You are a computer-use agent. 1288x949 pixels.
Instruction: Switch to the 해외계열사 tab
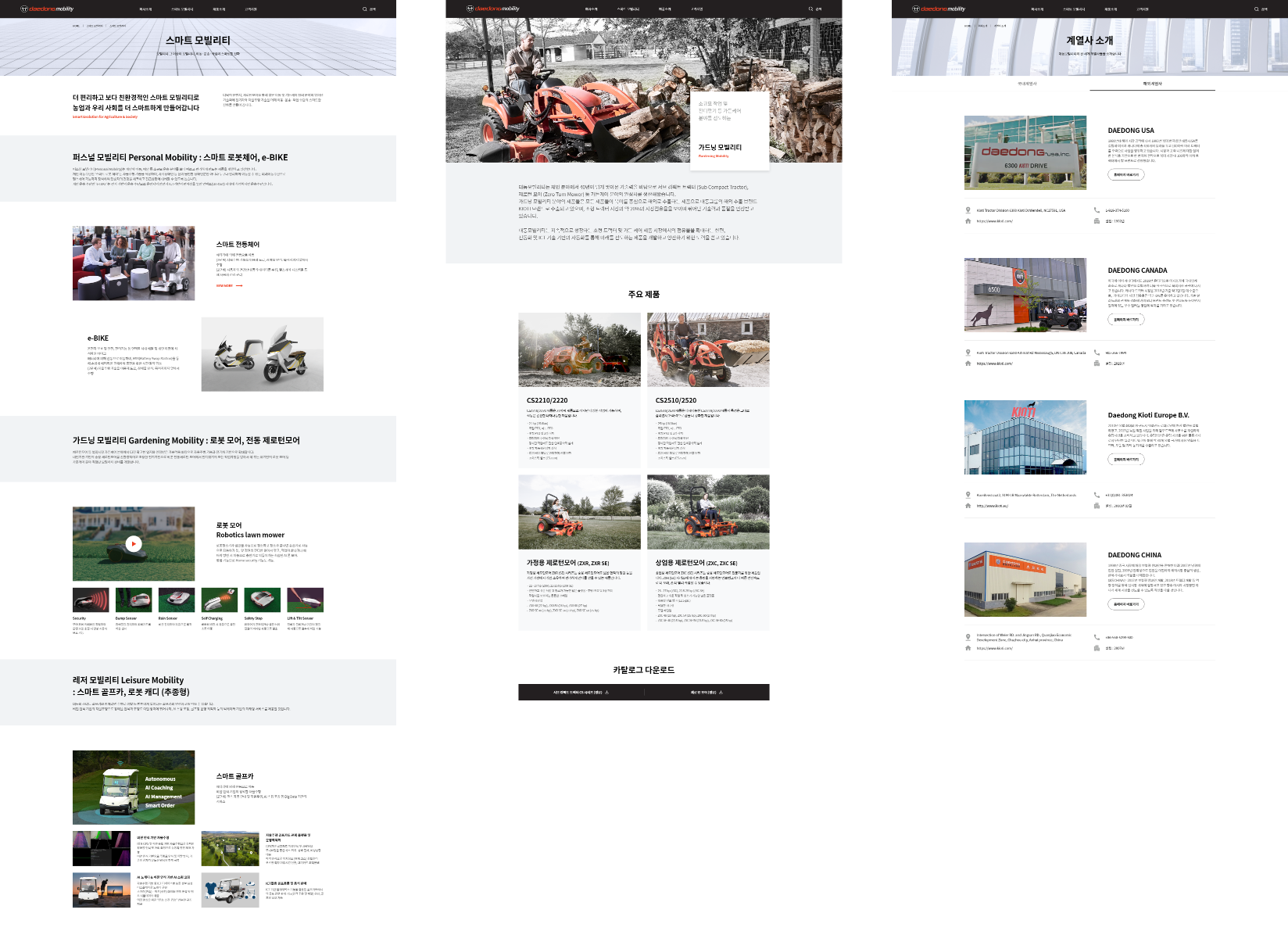click(x=1152, y=84)
